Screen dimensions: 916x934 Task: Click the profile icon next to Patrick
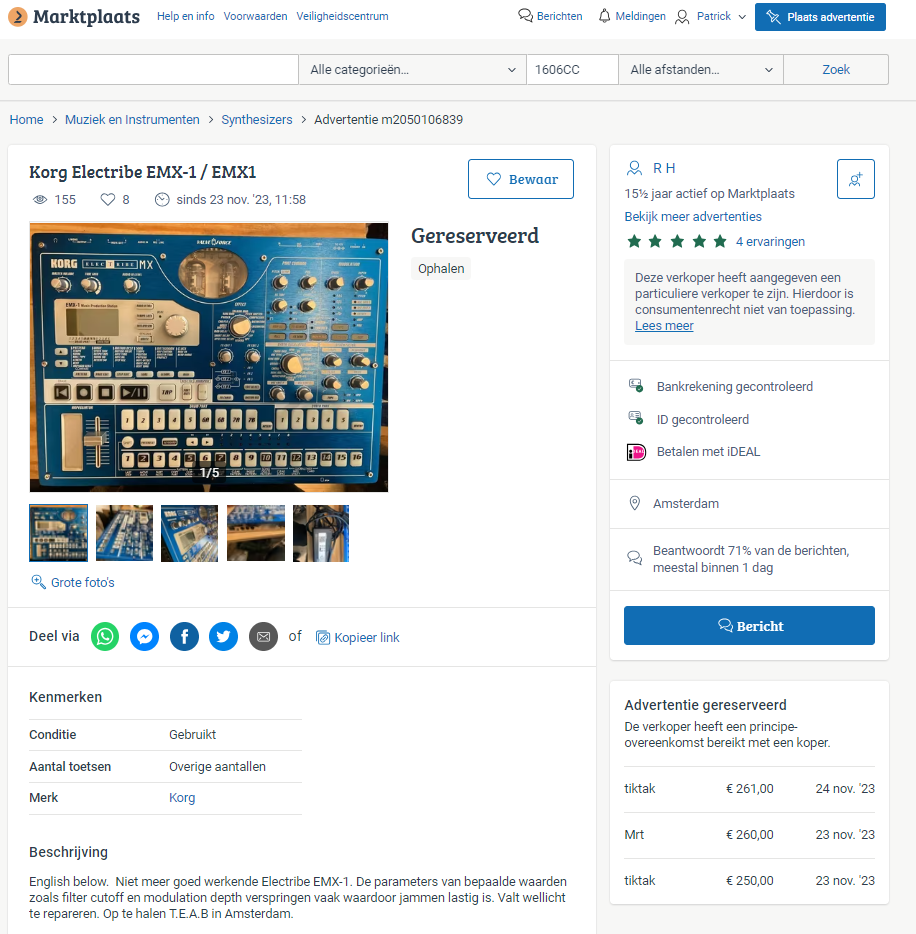(682, 17)
